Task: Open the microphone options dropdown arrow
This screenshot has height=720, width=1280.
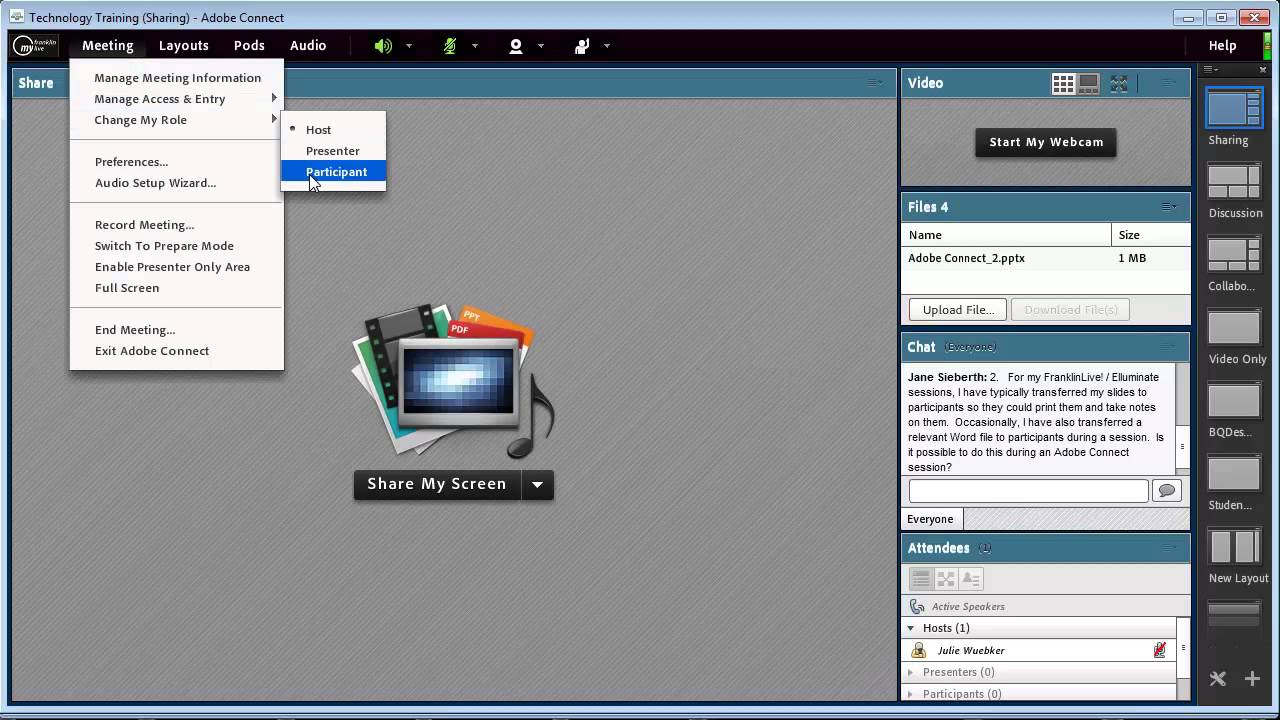Action: (475, 46)
